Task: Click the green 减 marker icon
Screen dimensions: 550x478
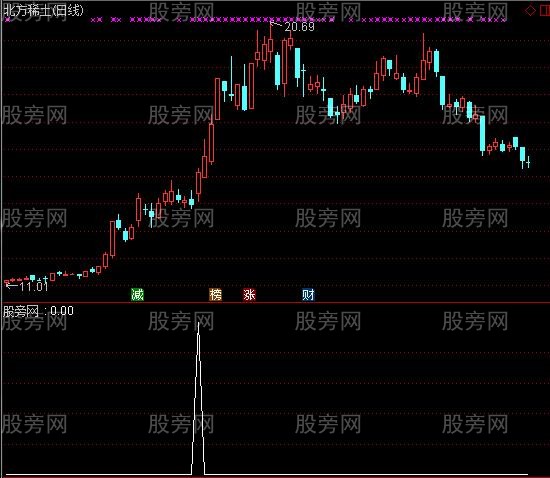Action: point(137,295)
